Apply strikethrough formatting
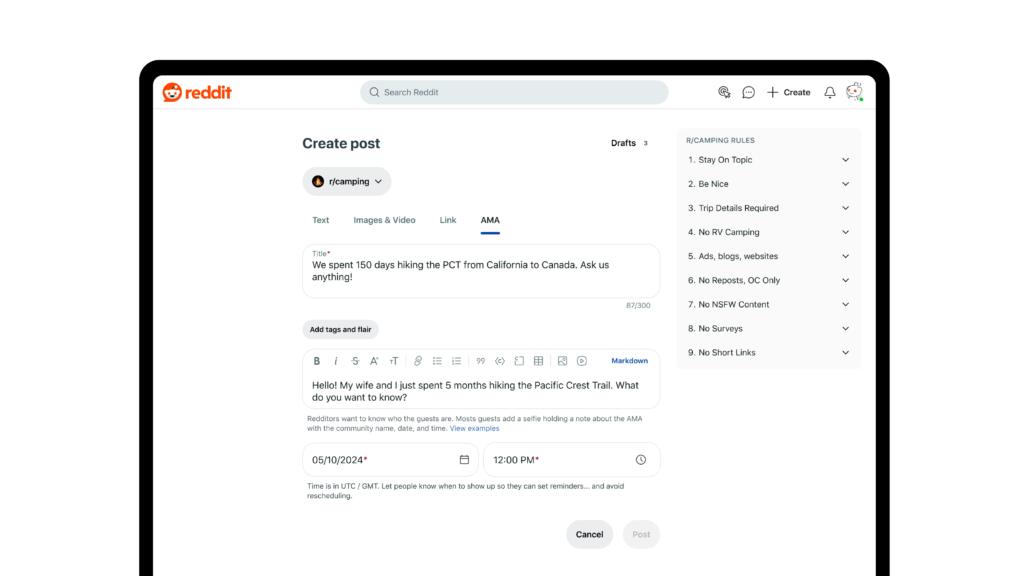1024x576 pixels. [355, 361]
